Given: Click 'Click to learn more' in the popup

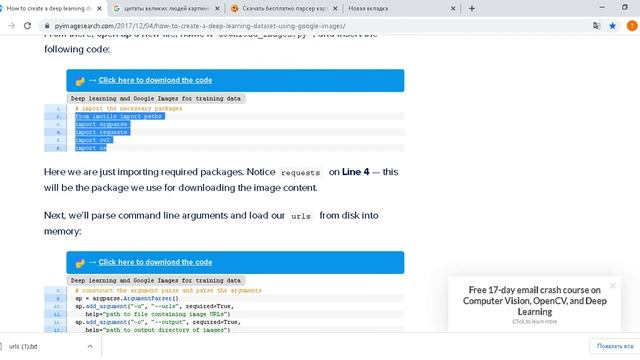Looking at the screenshot, I should coord(534,322).
